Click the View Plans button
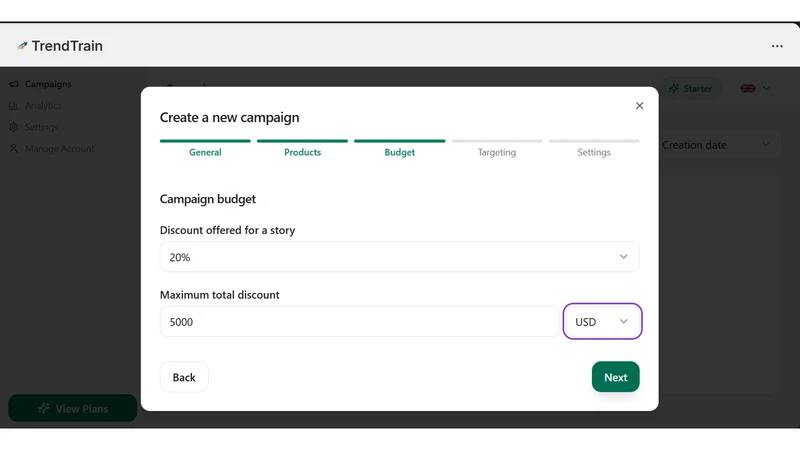Screen dimensions: 800x450 pyautogui.click(x=72, y=408)
